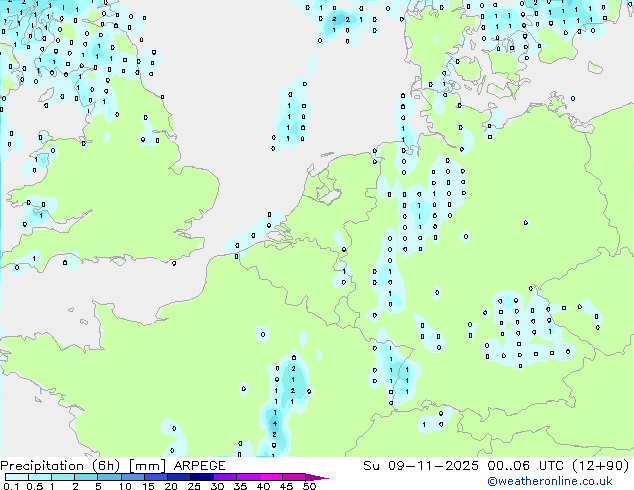Click the '0.1' legend scale label

11,486
